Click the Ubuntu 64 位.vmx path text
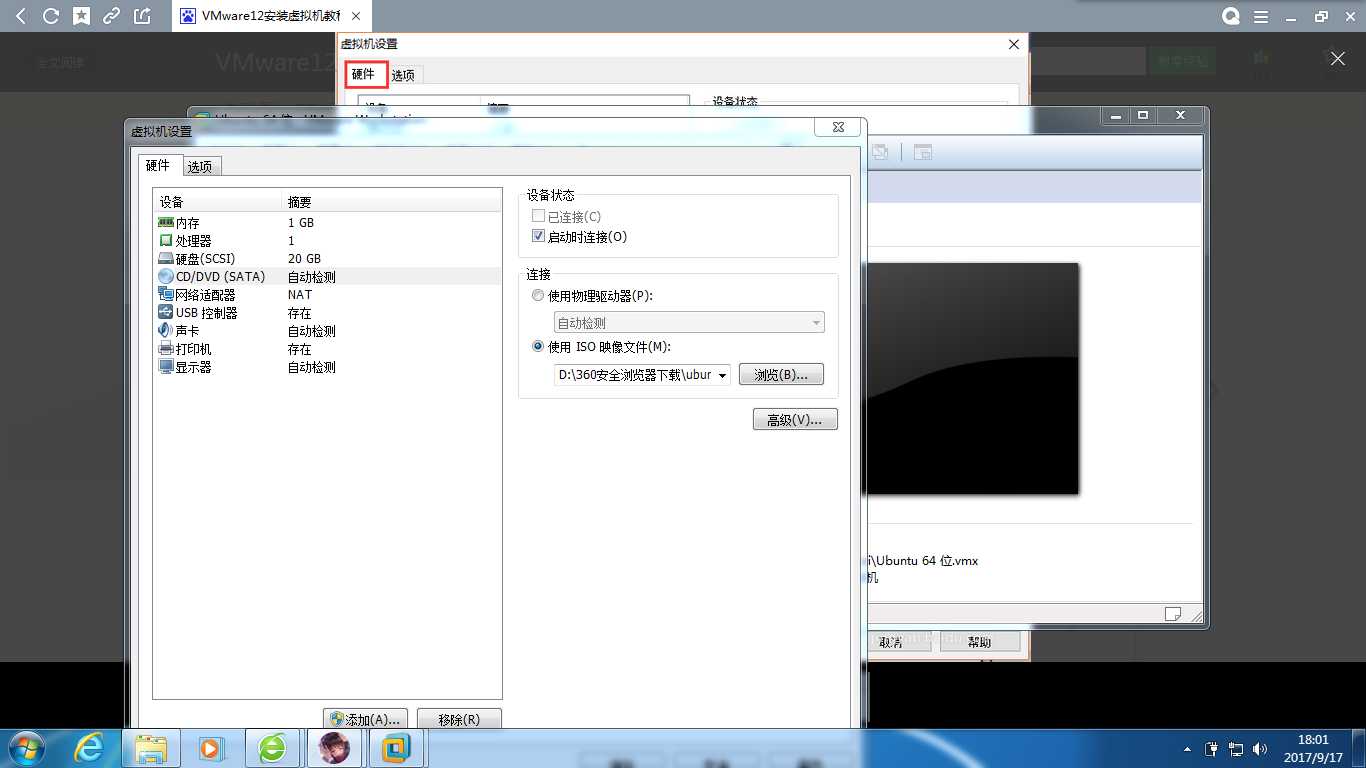This screenshot has width=1366, height=768. click(x=924, y=561)
